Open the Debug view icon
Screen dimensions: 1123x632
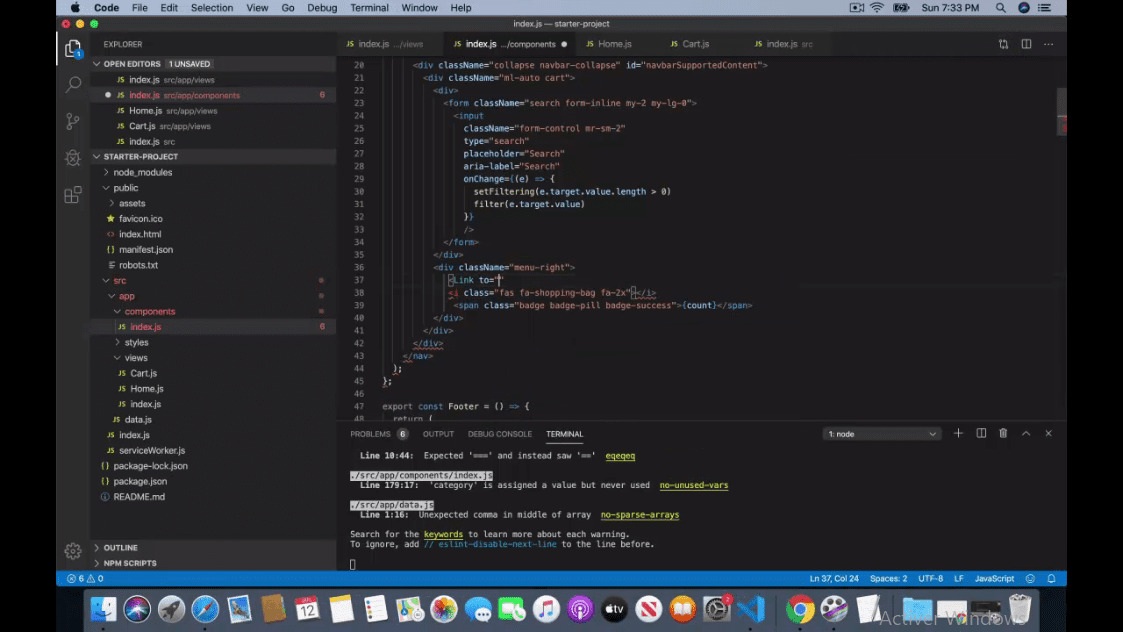(72, 158)
